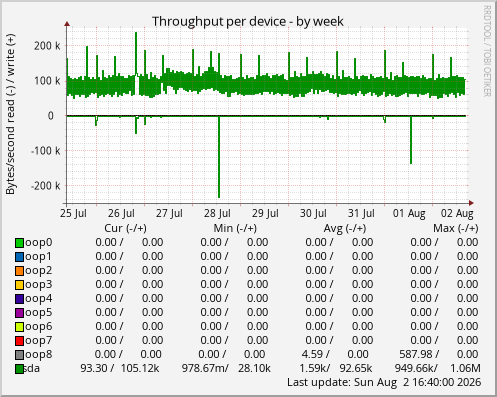Click the sda dark green swatch
Image resolution: width=497 pixels, height=397 pixels.
tap(19, 369)
